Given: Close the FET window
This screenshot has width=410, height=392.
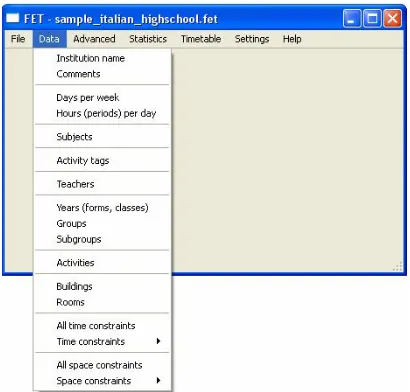Looking at the screenshot, I should pyautogui.click(x=392, y=18).
